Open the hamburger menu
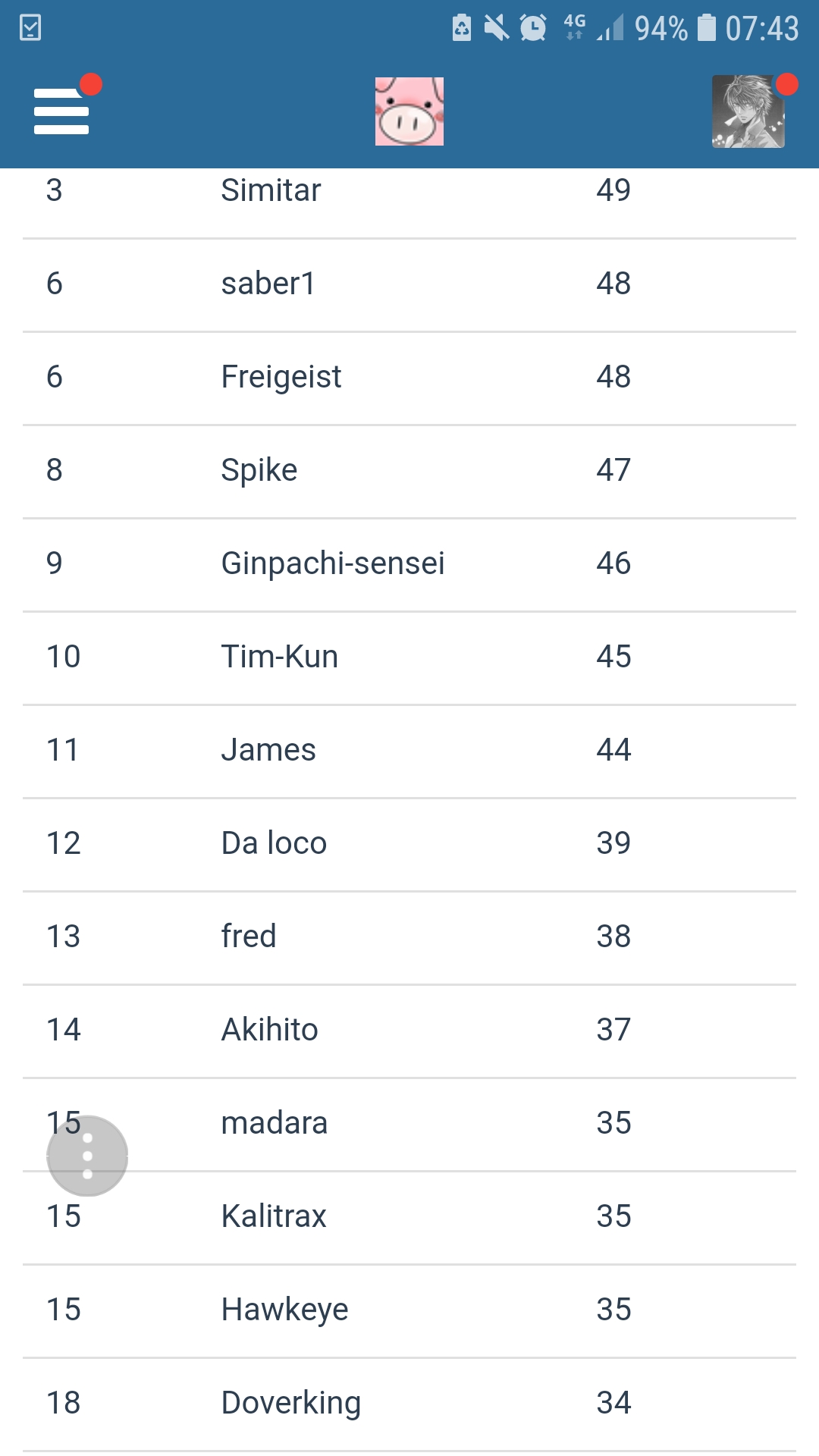This screenshot has height=1456, width=819. 61,111
